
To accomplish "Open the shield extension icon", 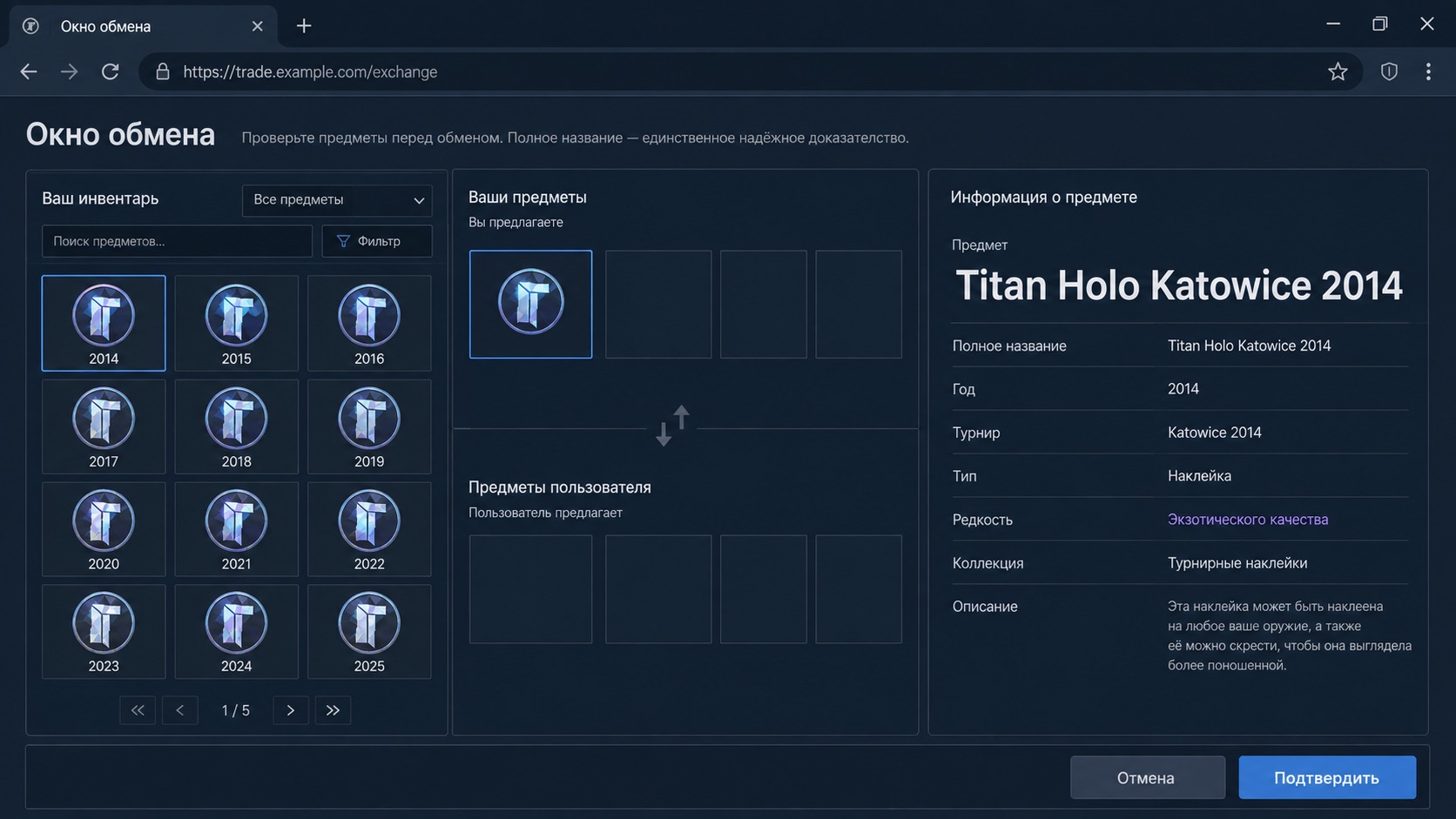I will point(1389,71).
